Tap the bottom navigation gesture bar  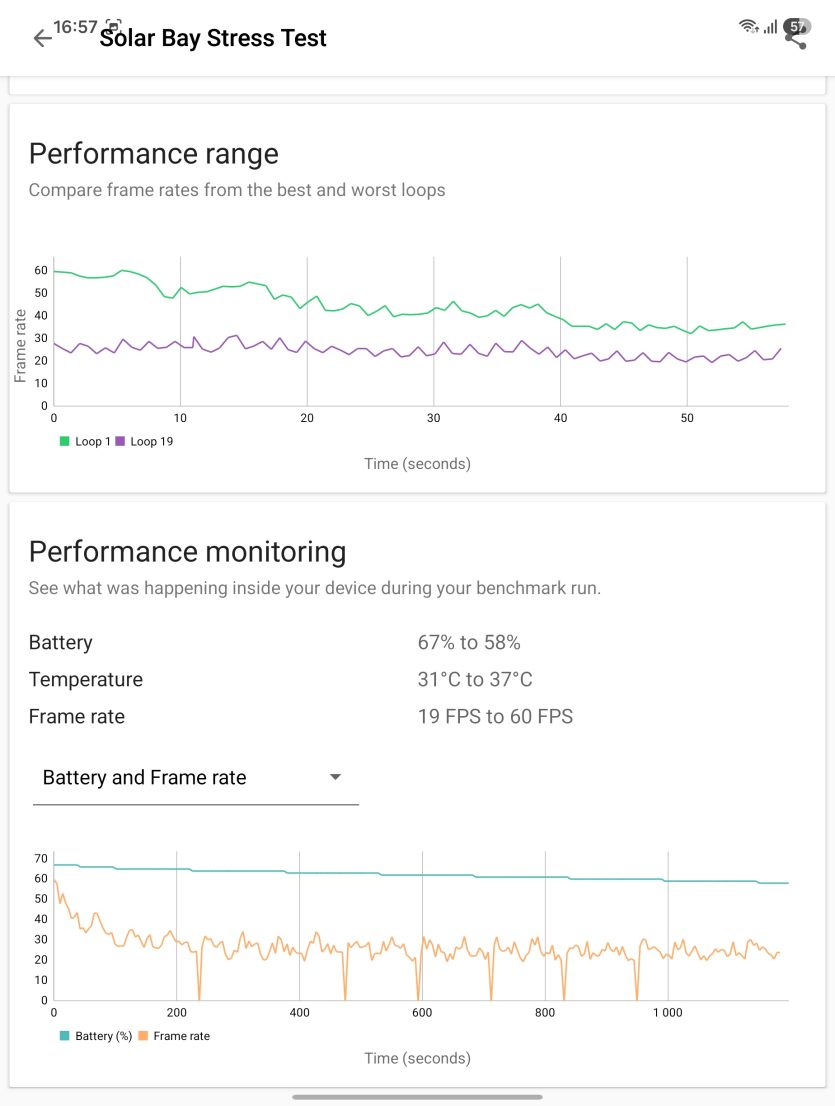point(418,1097)
